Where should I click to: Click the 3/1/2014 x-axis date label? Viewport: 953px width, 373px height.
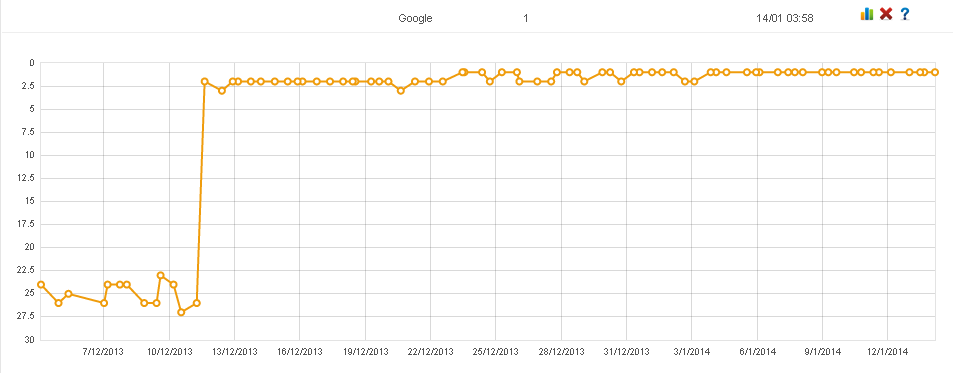coord(692,352)
